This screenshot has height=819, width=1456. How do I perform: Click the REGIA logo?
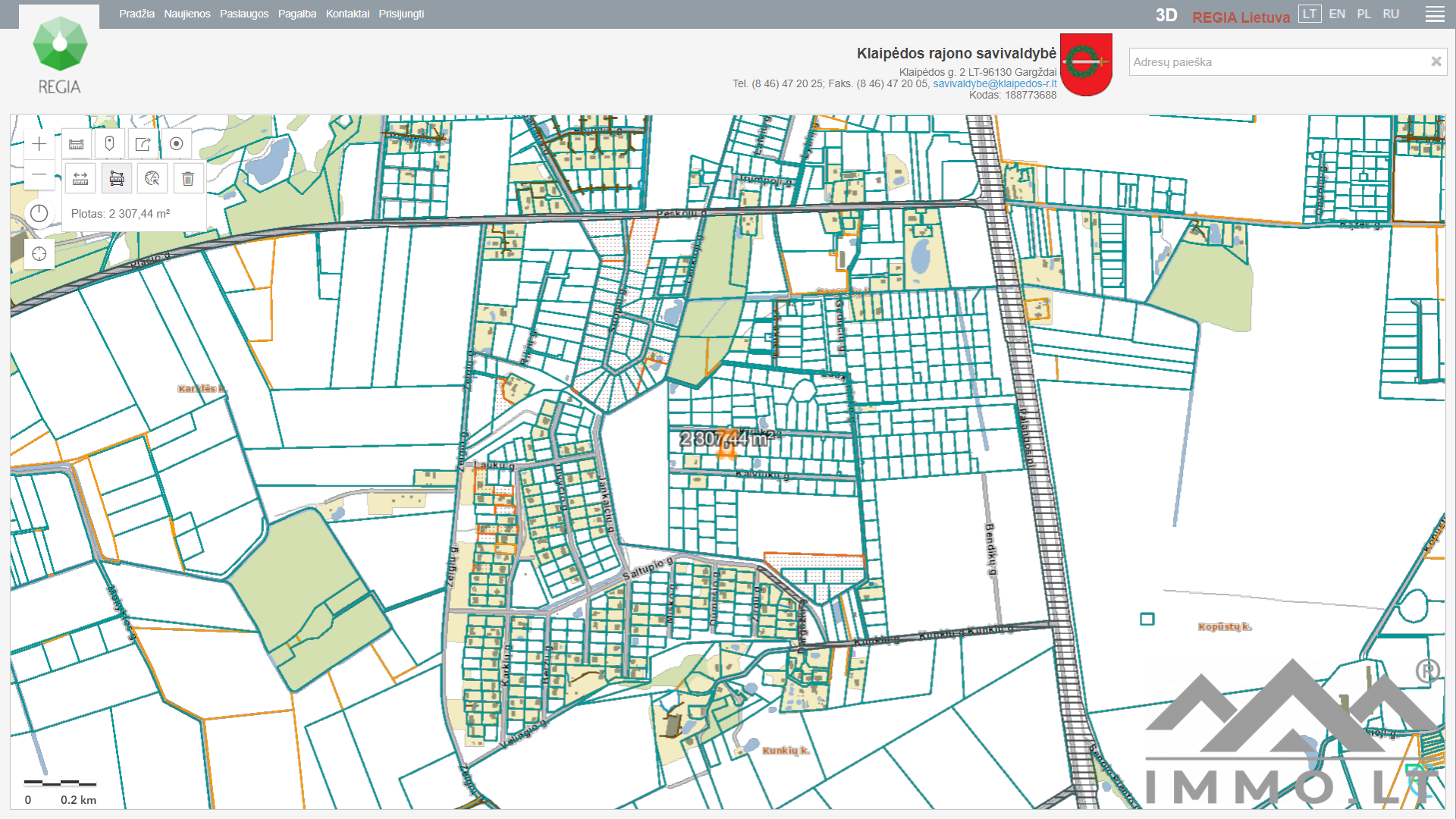[x=59, y=55]
